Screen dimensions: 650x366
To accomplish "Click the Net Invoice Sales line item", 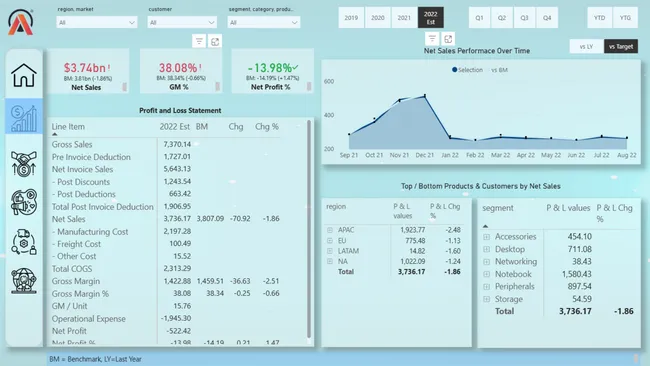I will coord(82,169).
